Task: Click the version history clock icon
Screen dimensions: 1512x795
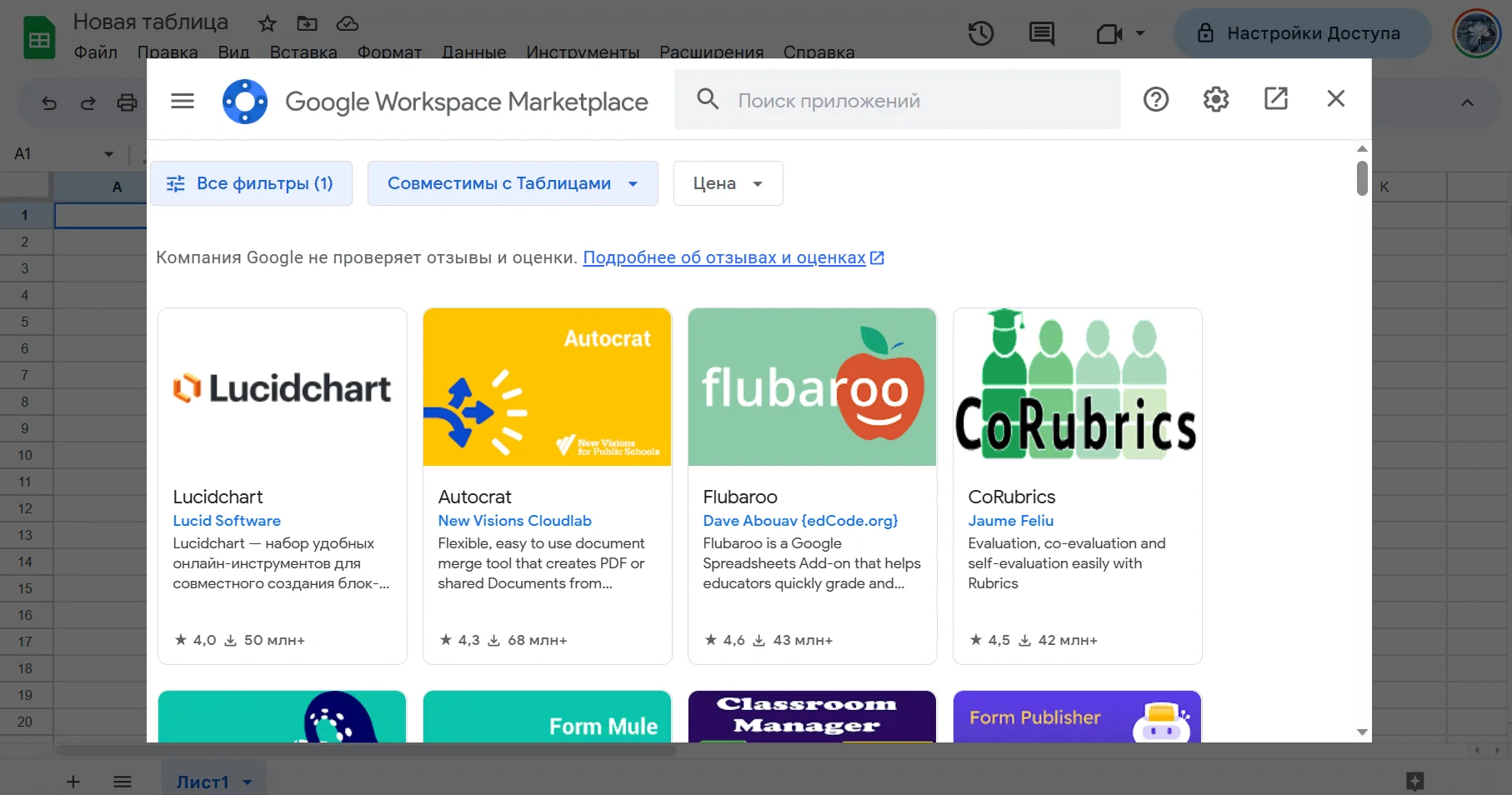Action: [980, 33]
